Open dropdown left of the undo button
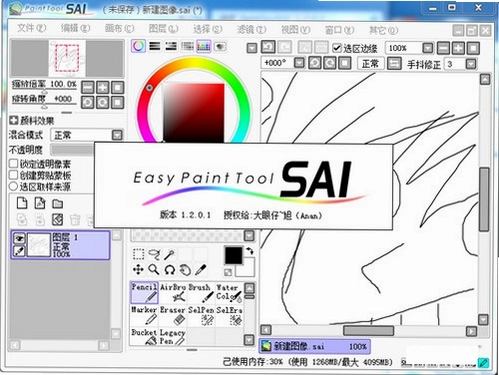Viewport: 499px width, 375px height. coord(252,48)
